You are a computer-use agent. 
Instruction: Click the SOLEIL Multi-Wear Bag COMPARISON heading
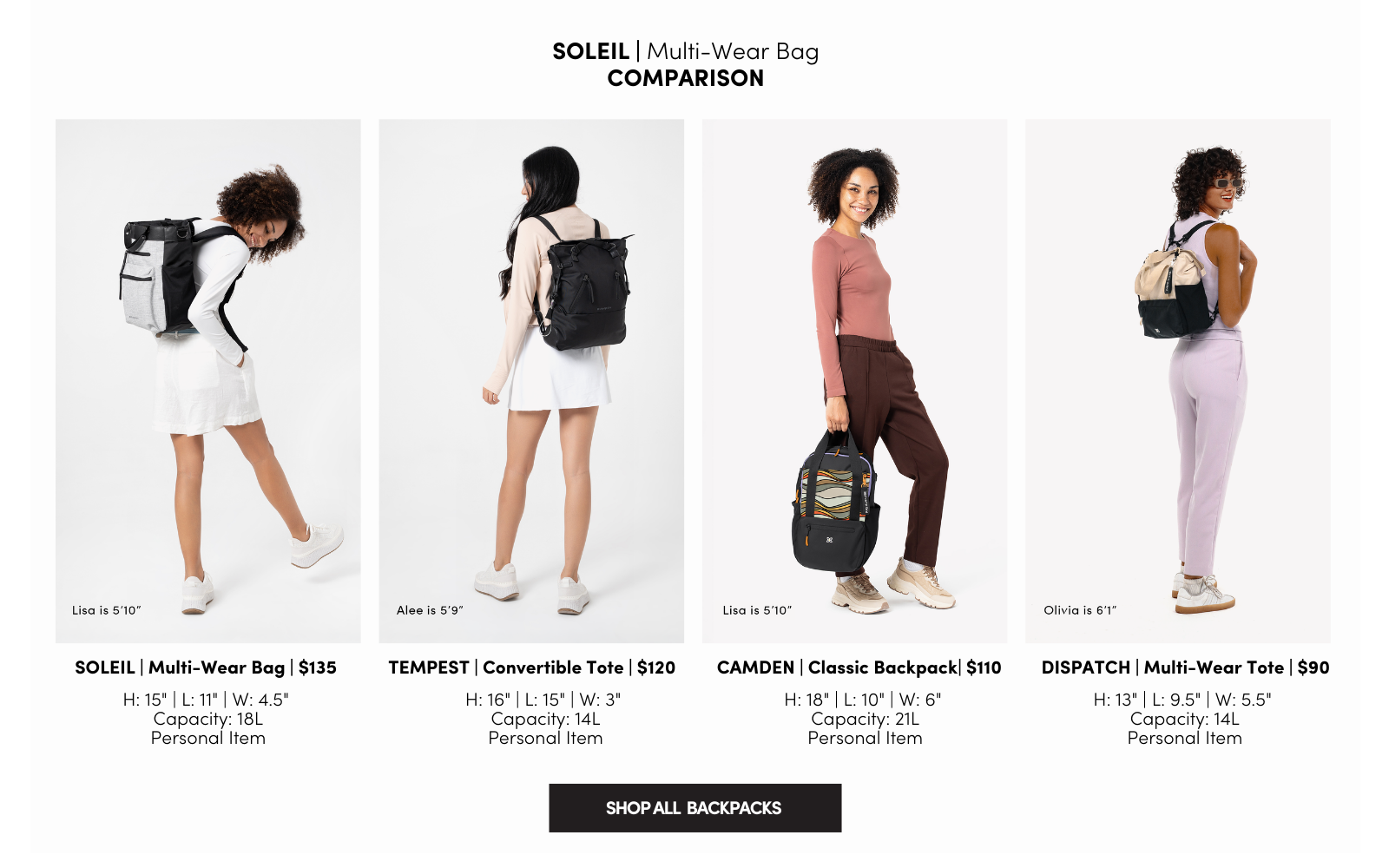(686, 64)
